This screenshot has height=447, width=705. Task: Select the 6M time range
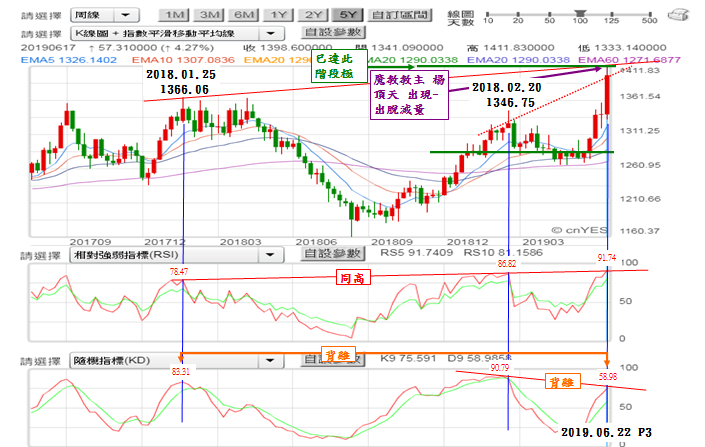pos(244,15)
